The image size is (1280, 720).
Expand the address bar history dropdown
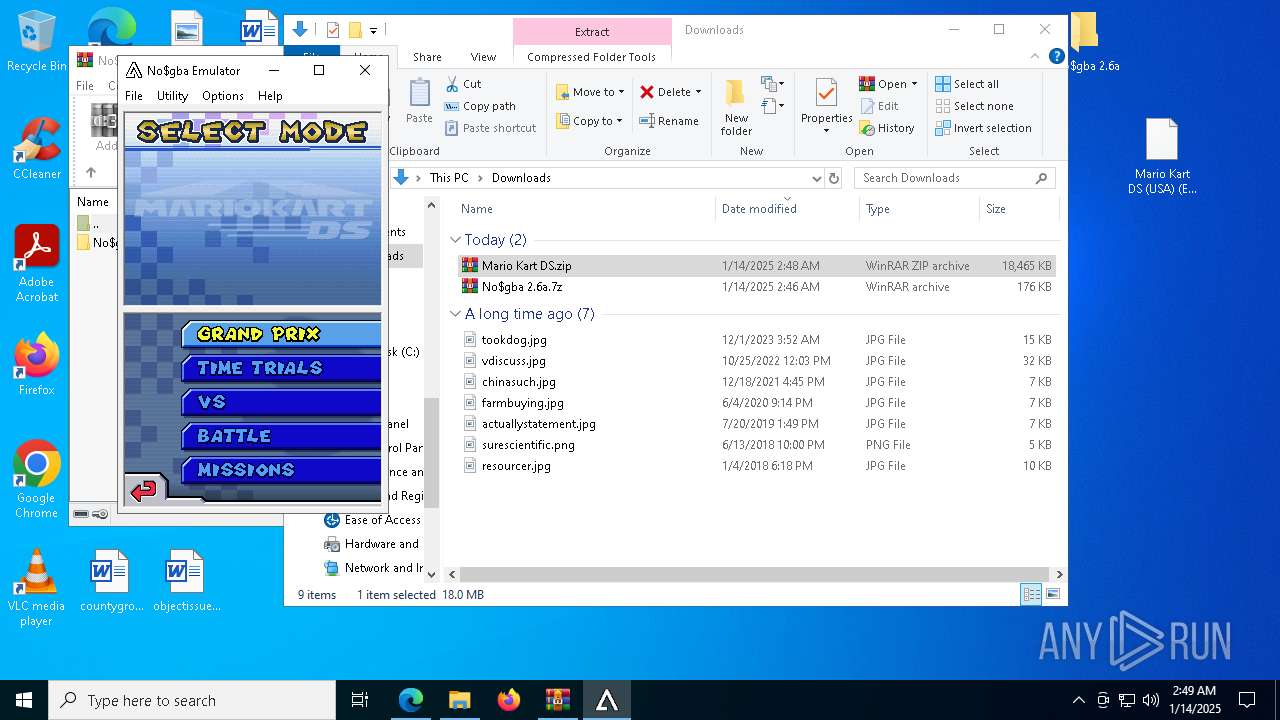[816, 178]
